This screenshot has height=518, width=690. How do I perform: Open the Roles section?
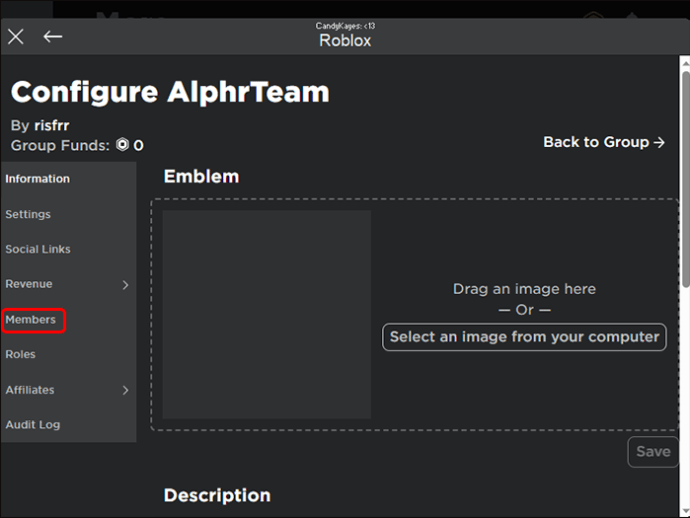(20, 354)
